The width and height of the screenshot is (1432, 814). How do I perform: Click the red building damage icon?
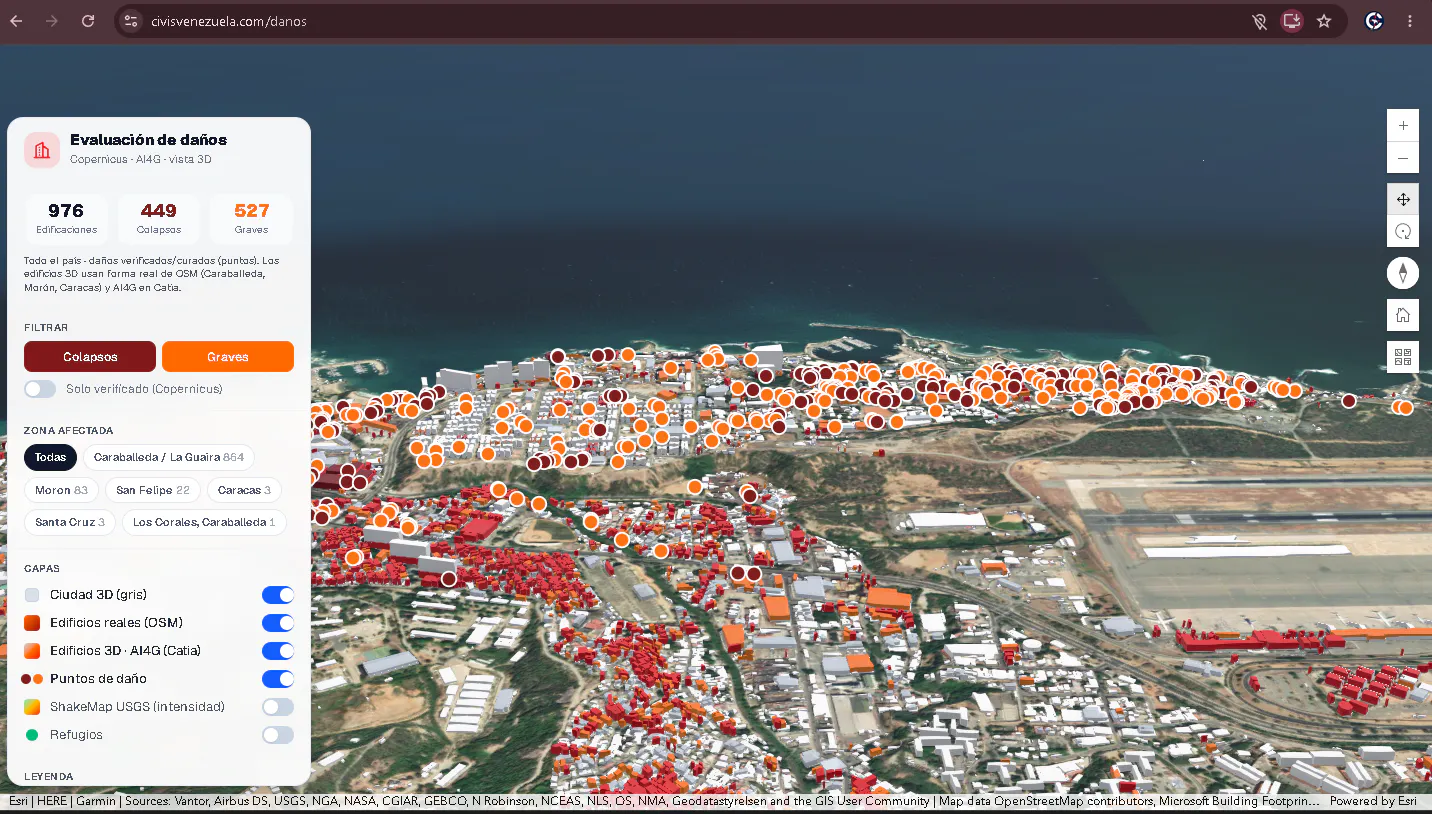tap(42, 150)
